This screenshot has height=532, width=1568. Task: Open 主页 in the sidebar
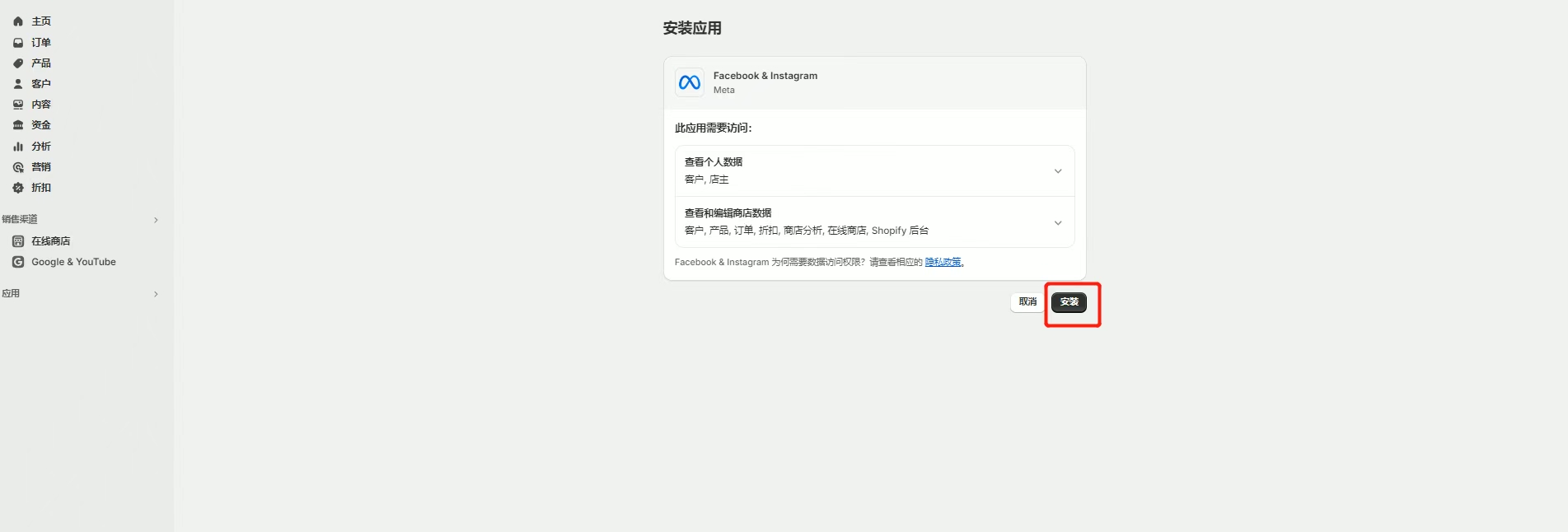coord(41,21)
